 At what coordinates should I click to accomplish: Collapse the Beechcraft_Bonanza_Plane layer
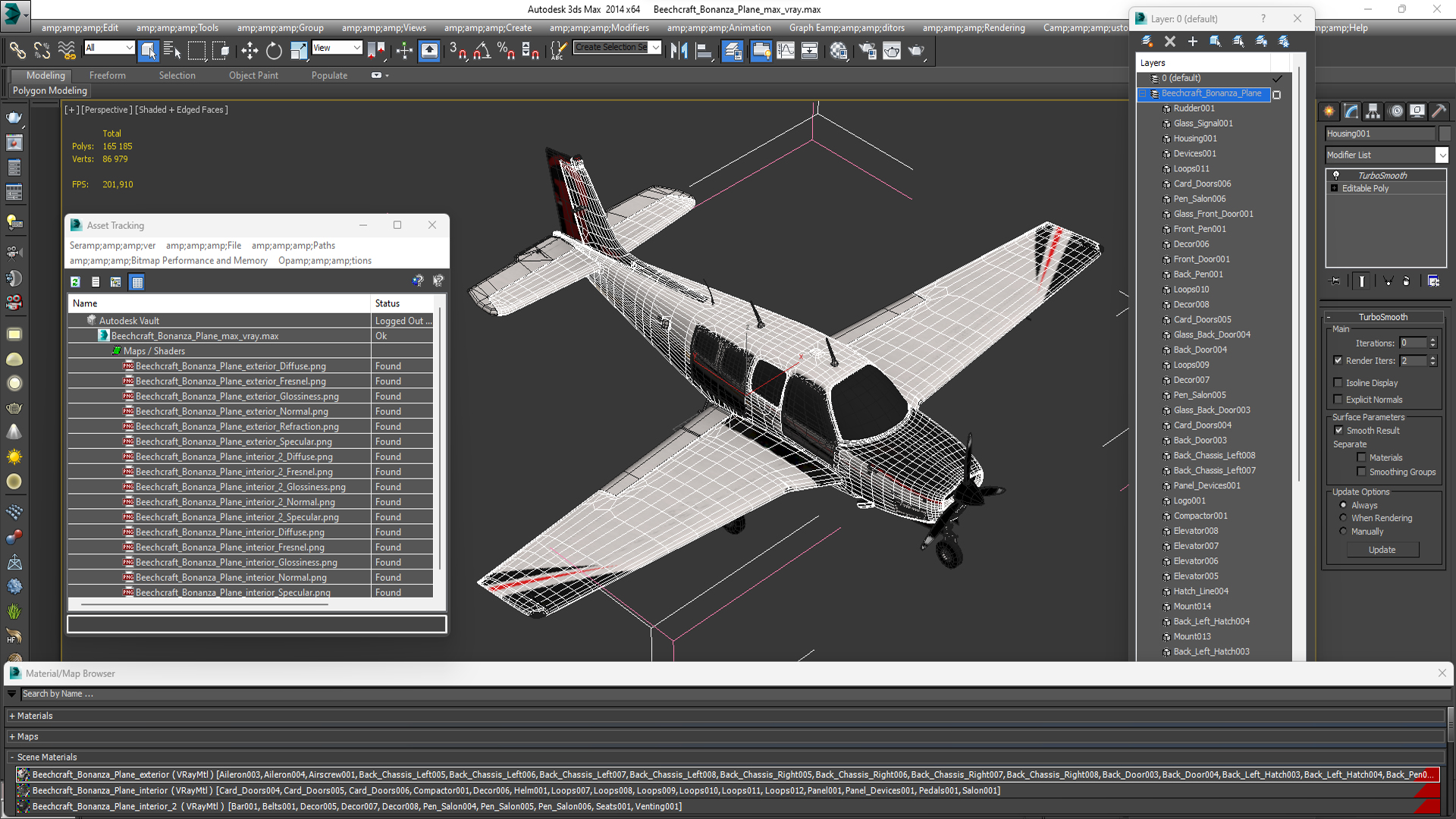1142,93
